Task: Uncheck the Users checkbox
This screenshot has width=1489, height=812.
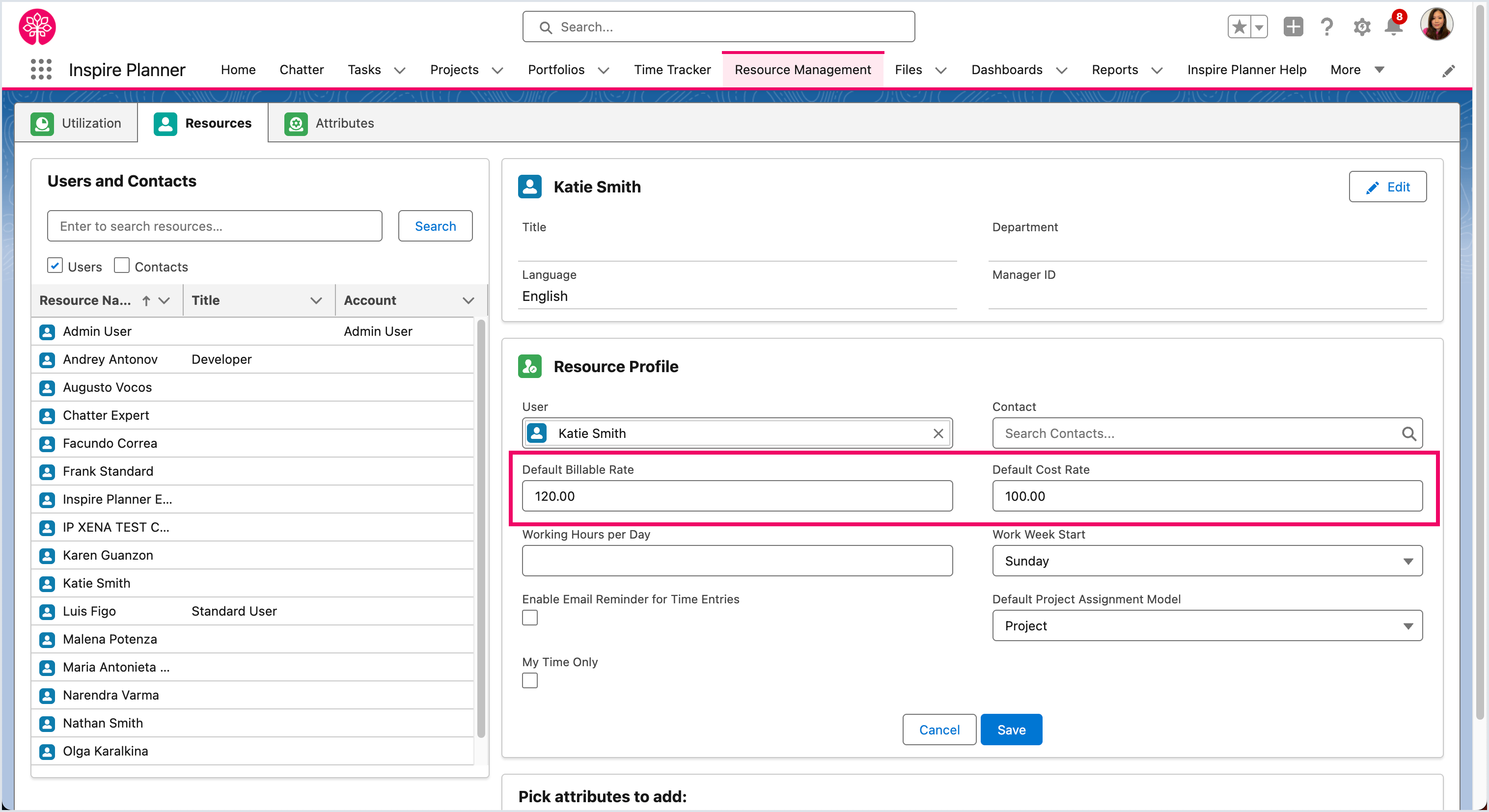Action: (x=55, y=265)
